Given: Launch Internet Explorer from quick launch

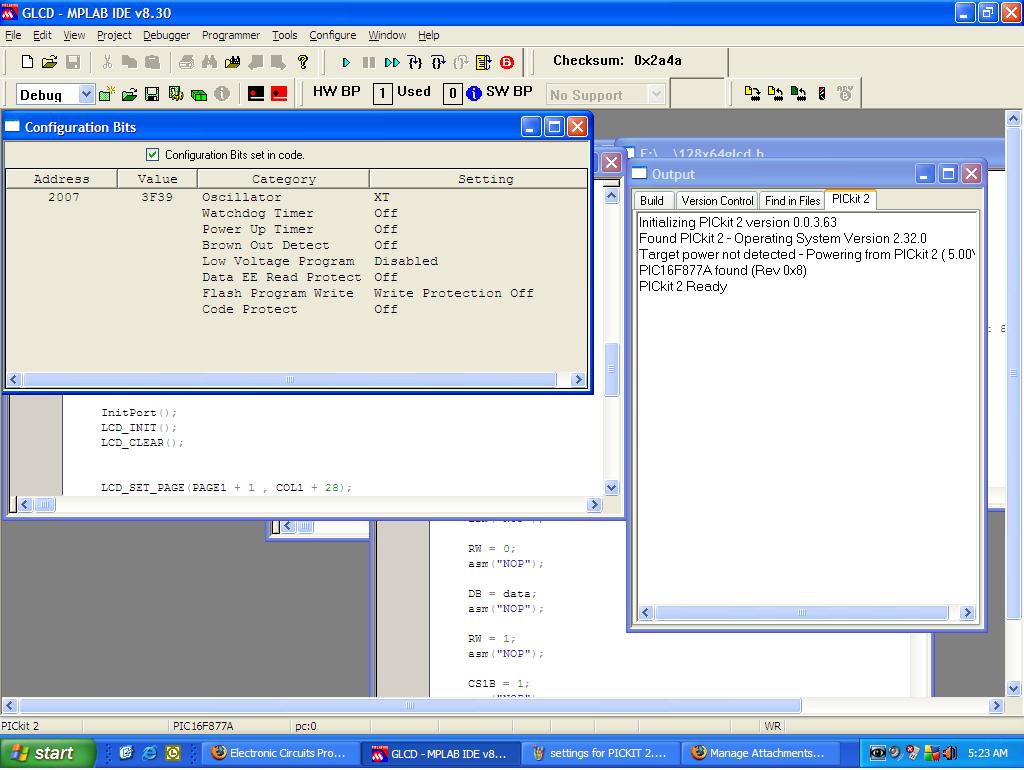Looking at the screenshot, I should pos(150,753).
